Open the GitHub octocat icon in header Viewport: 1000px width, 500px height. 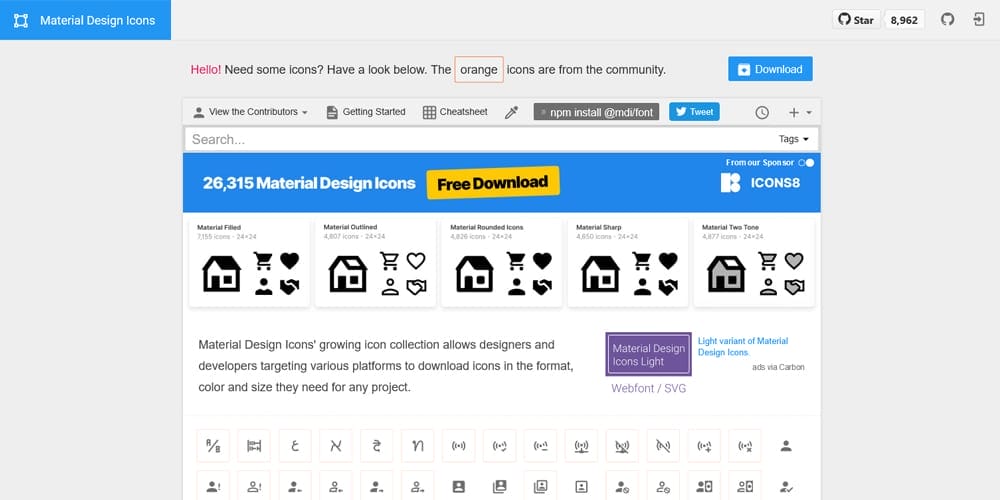948,20
